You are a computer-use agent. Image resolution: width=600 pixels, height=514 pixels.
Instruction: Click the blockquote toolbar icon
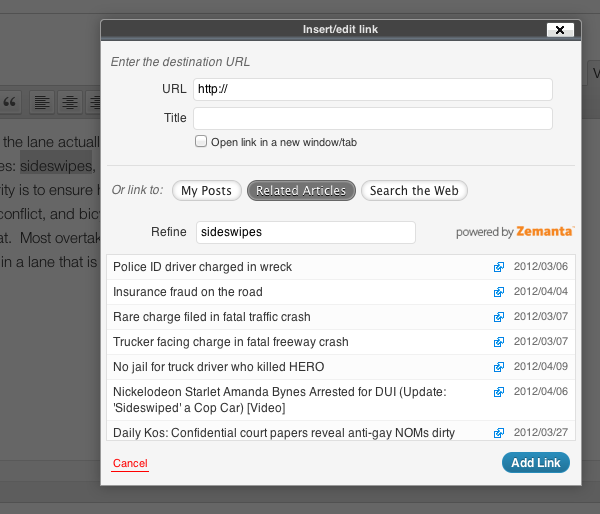click(10, 102)
